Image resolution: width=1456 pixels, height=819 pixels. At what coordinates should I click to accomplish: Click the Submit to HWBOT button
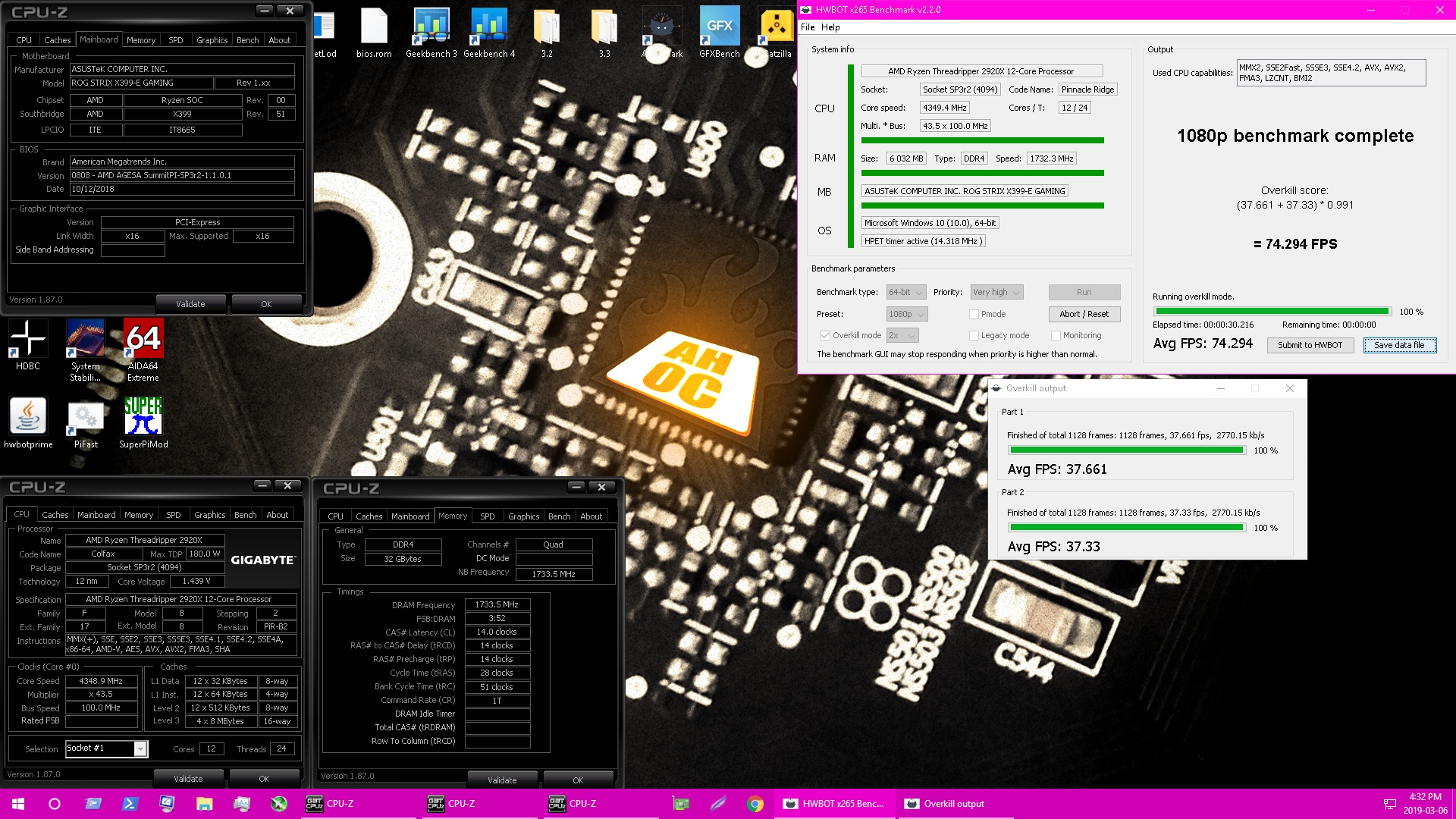(x=1310, y=345)
